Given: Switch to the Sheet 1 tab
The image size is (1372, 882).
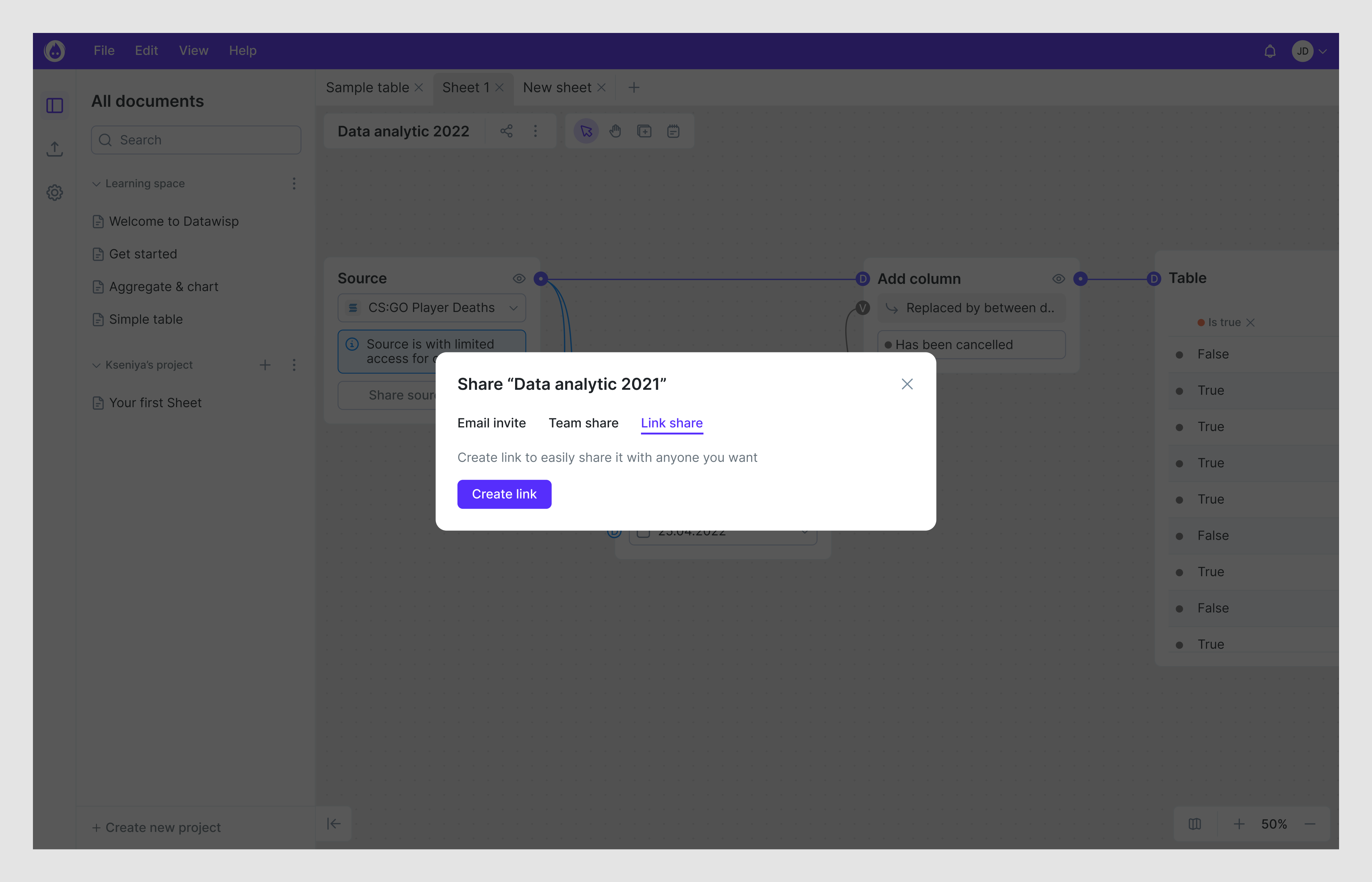Looking at the screenshot, I should (x=466, y=88).
